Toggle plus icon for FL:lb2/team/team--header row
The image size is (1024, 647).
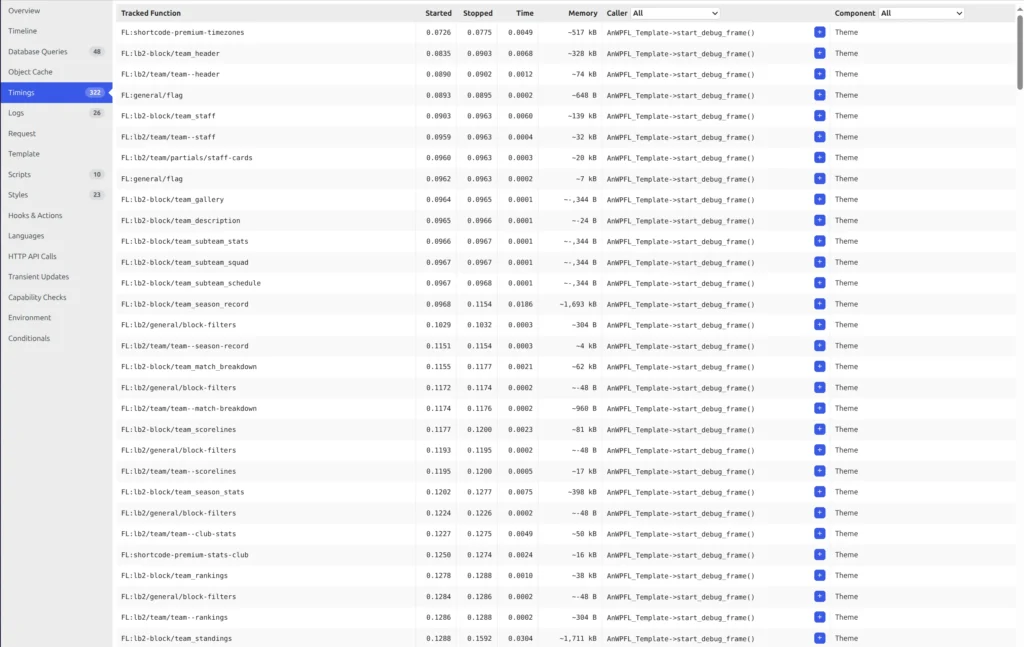coord(819,74)
